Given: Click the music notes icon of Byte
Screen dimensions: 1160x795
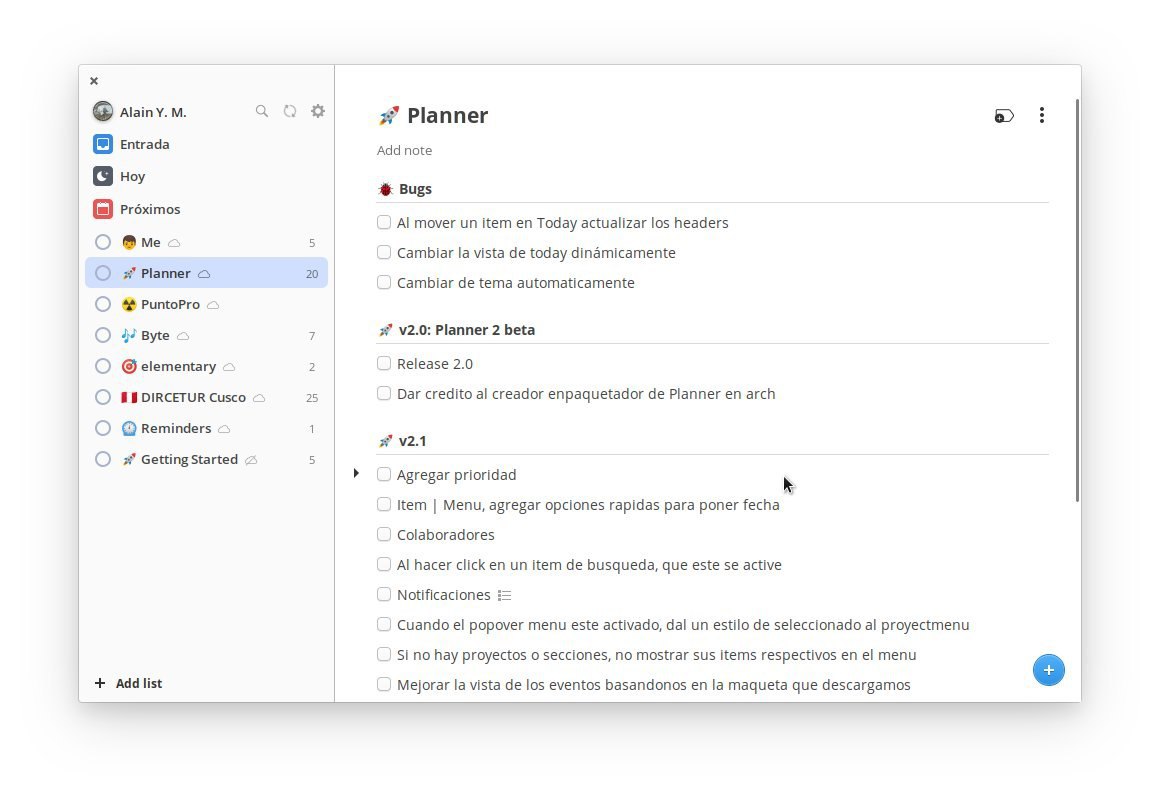Looking at the screenshot, I should 129,335.
